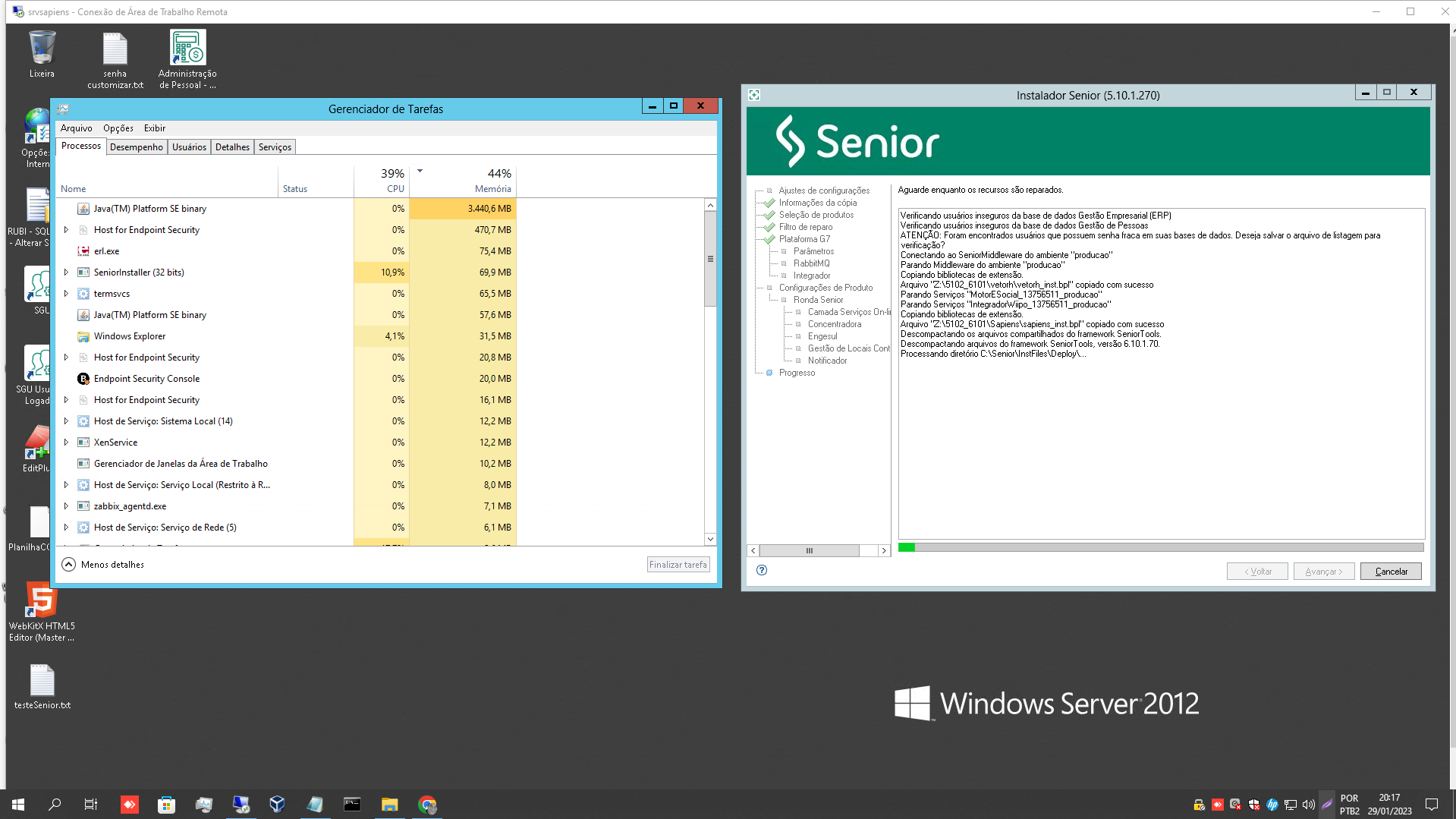
Task: Expand the SeniorInstaller (32 bits) process group
Action: click(x=66, y=272)
